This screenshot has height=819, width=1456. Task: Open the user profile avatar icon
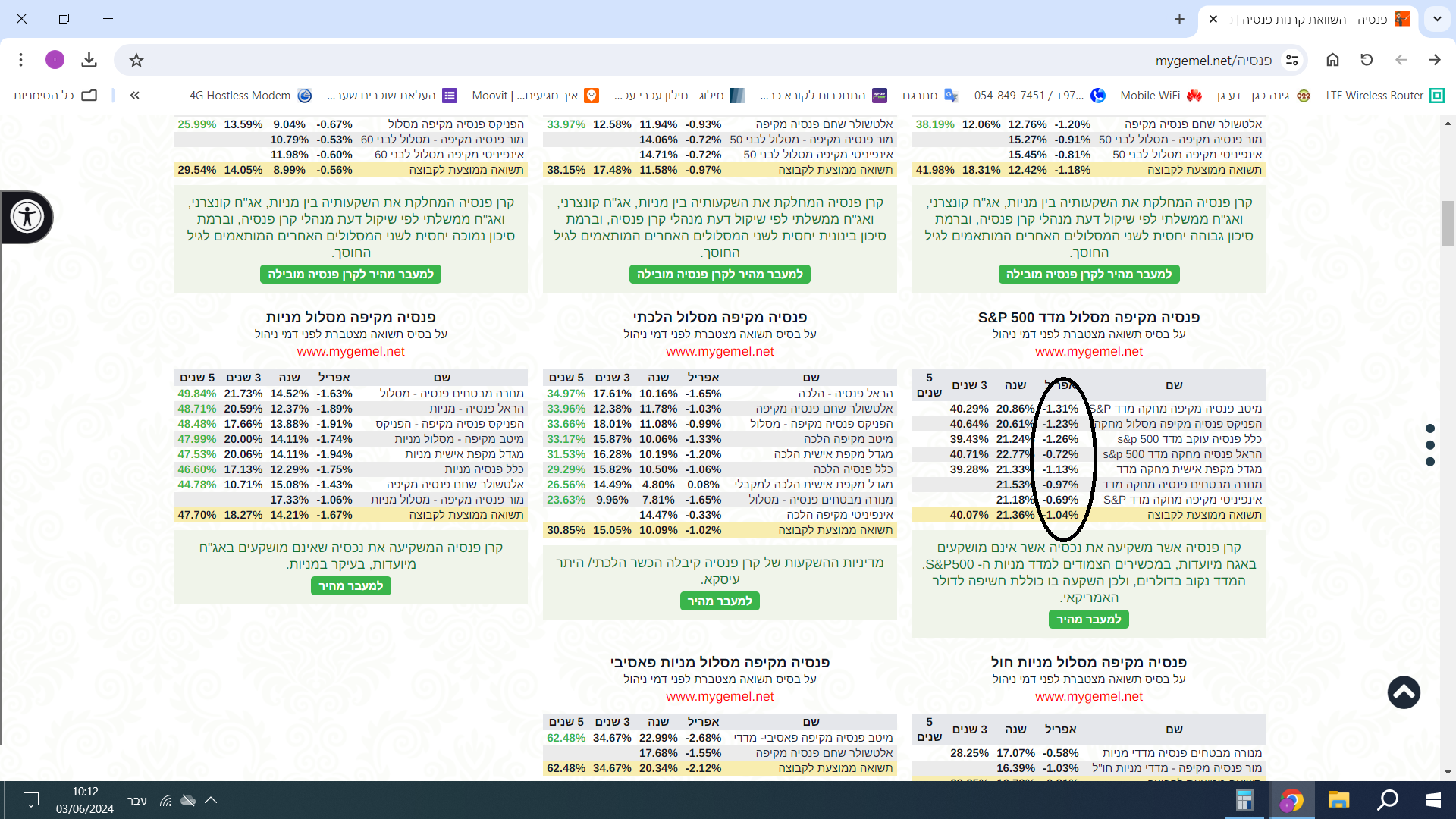[x=55, y=60]
